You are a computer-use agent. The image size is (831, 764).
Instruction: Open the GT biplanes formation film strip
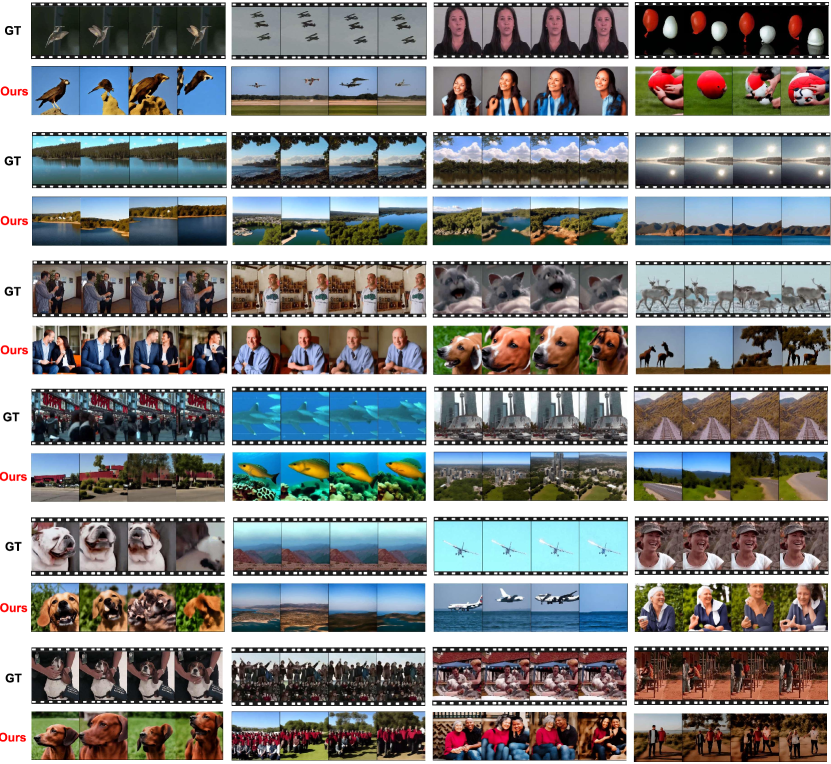329,31
